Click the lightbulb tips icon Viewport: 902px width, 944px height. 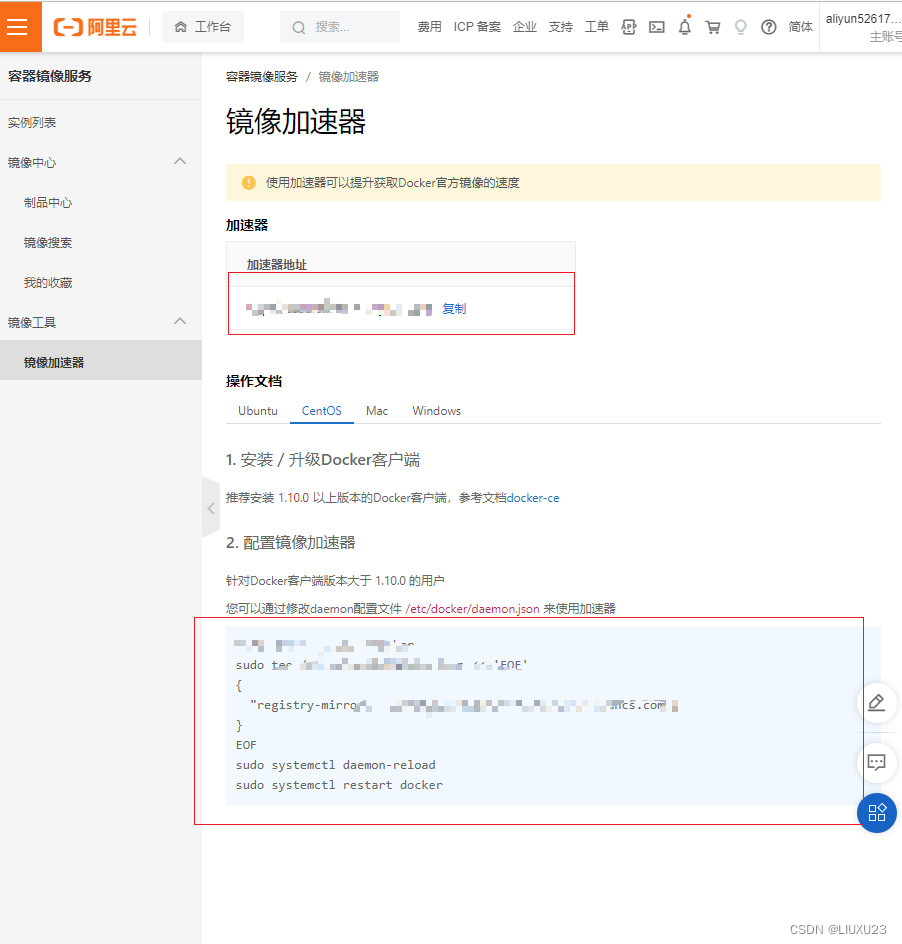point(741,27)
